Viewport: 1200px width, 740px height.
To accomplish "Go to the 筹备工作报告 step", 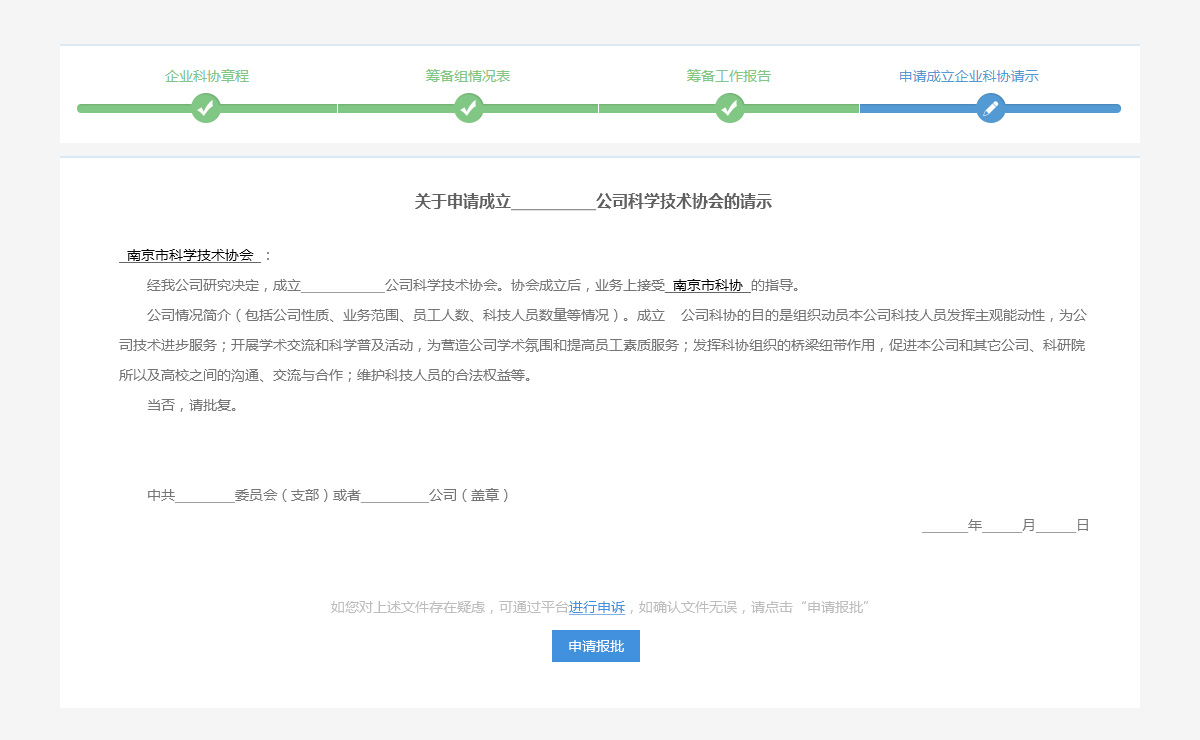I will (x=729, y=76).
